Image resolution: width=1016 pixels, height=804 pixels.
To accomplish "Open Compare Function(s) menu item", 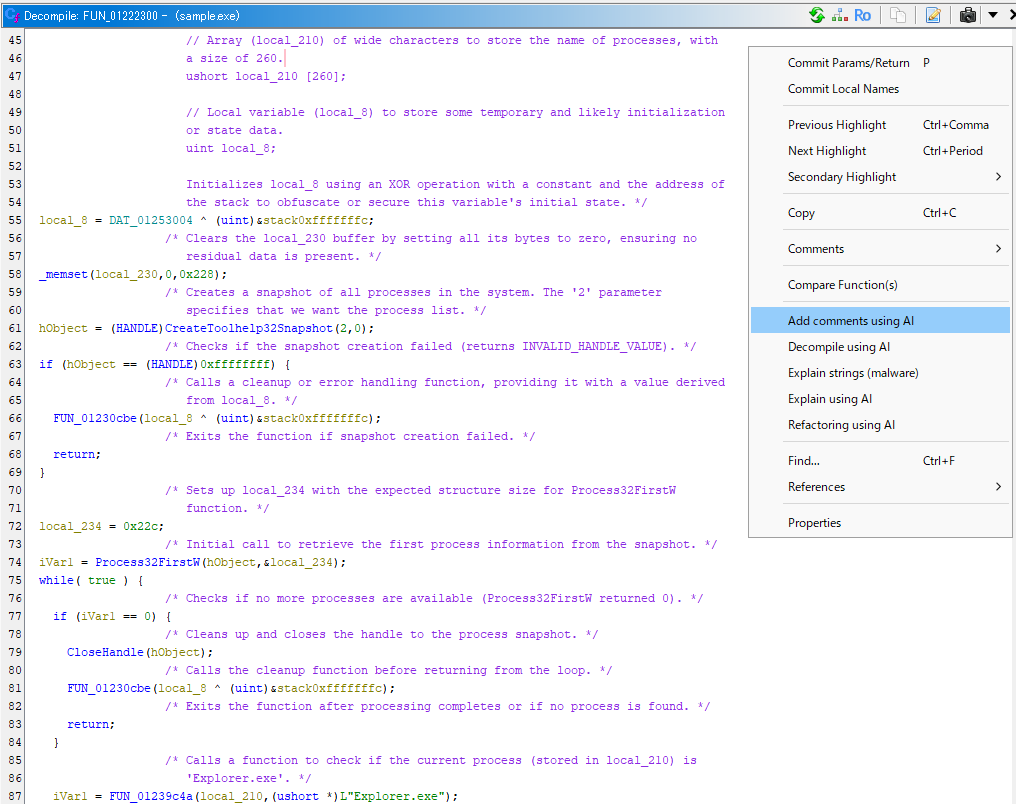I will coord(842,285).
